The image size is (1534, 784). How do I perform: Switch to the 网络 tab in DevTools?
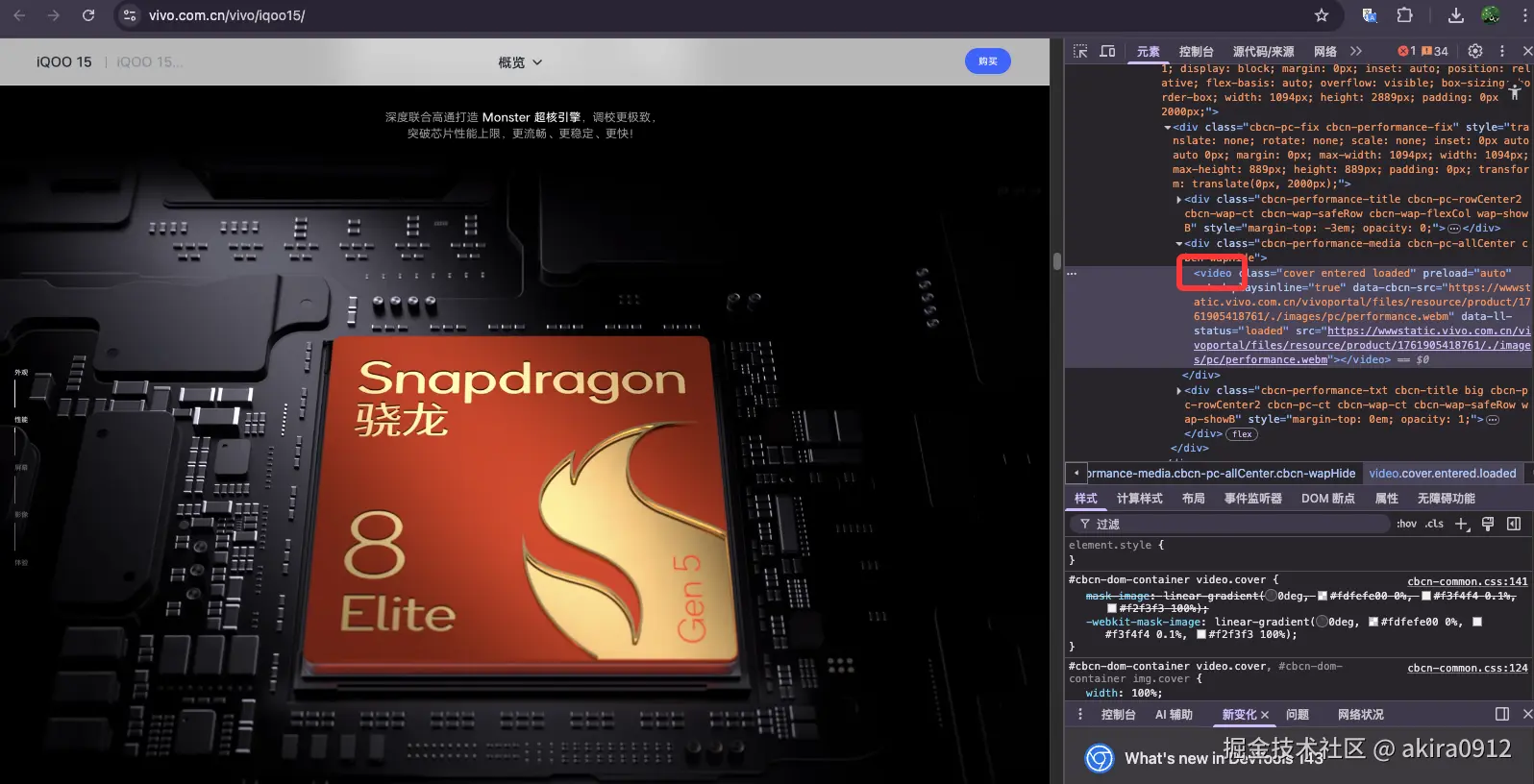[1324, 52]
